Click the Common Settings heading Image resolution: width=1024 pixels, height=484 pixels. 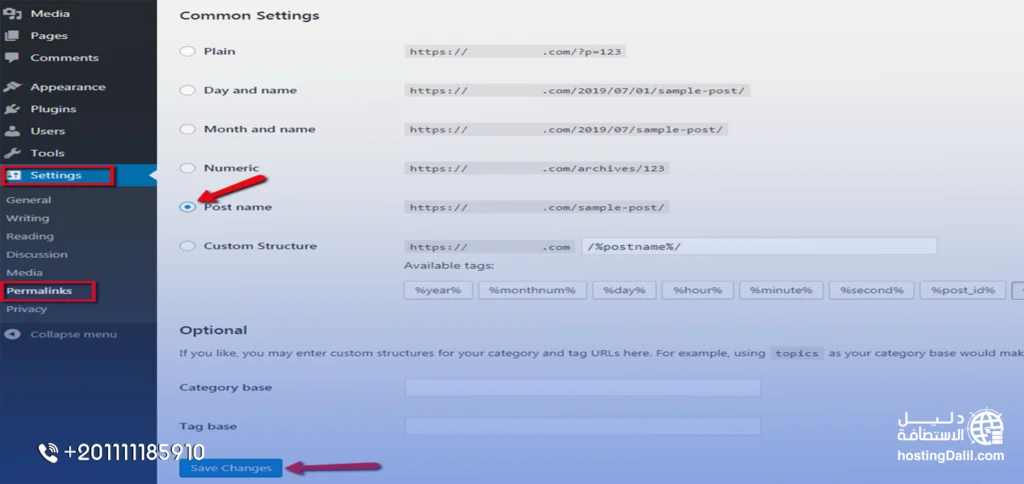coord(249,15)
